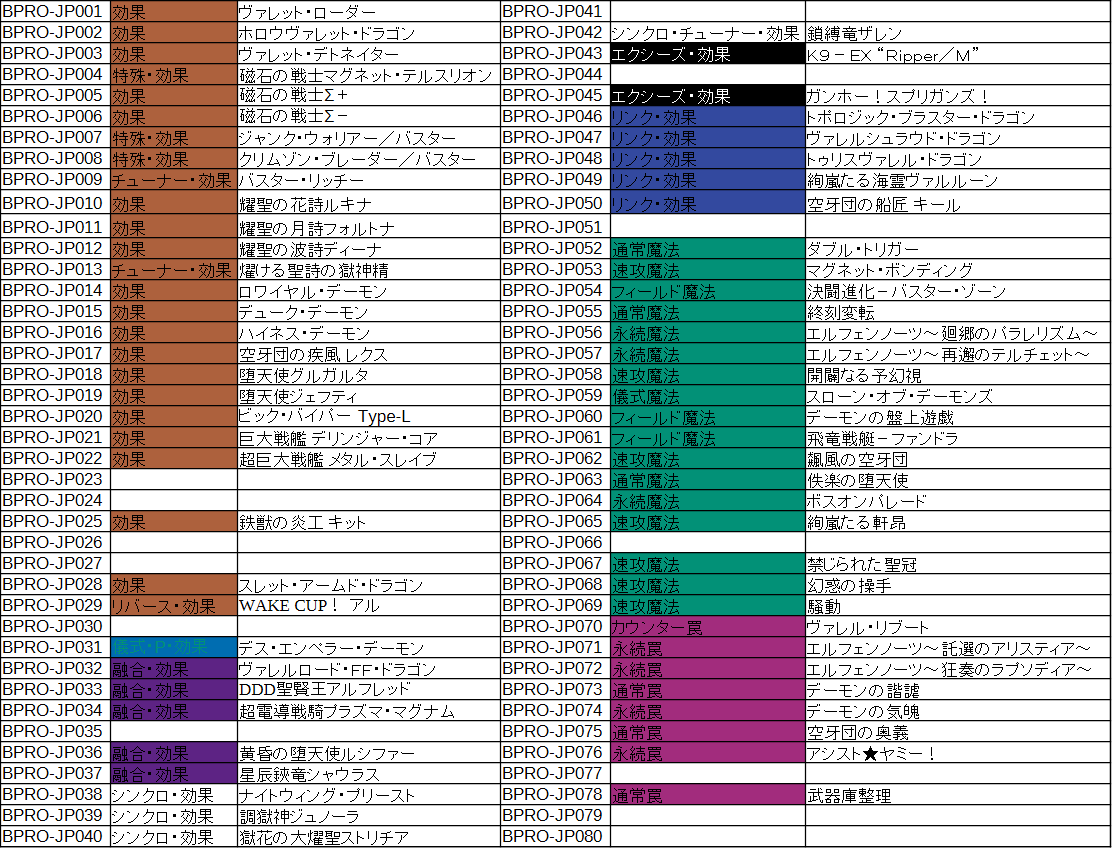
Task: Click the 武器庫整理 card name cell
Action: [x=957, y=796]
